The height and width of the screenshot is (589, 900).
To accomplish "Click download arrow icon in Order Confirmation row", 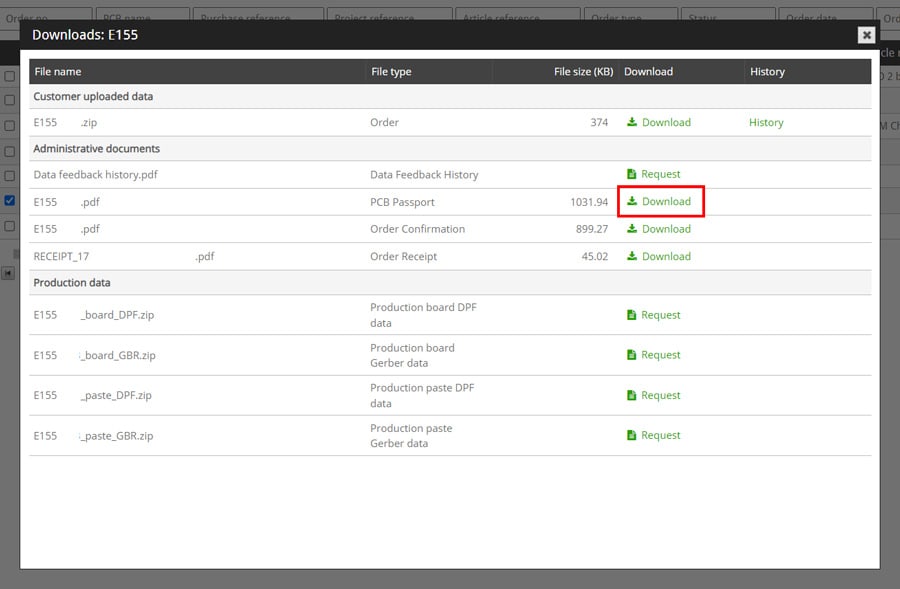I will pyautogui.click(x=632, y=228).
